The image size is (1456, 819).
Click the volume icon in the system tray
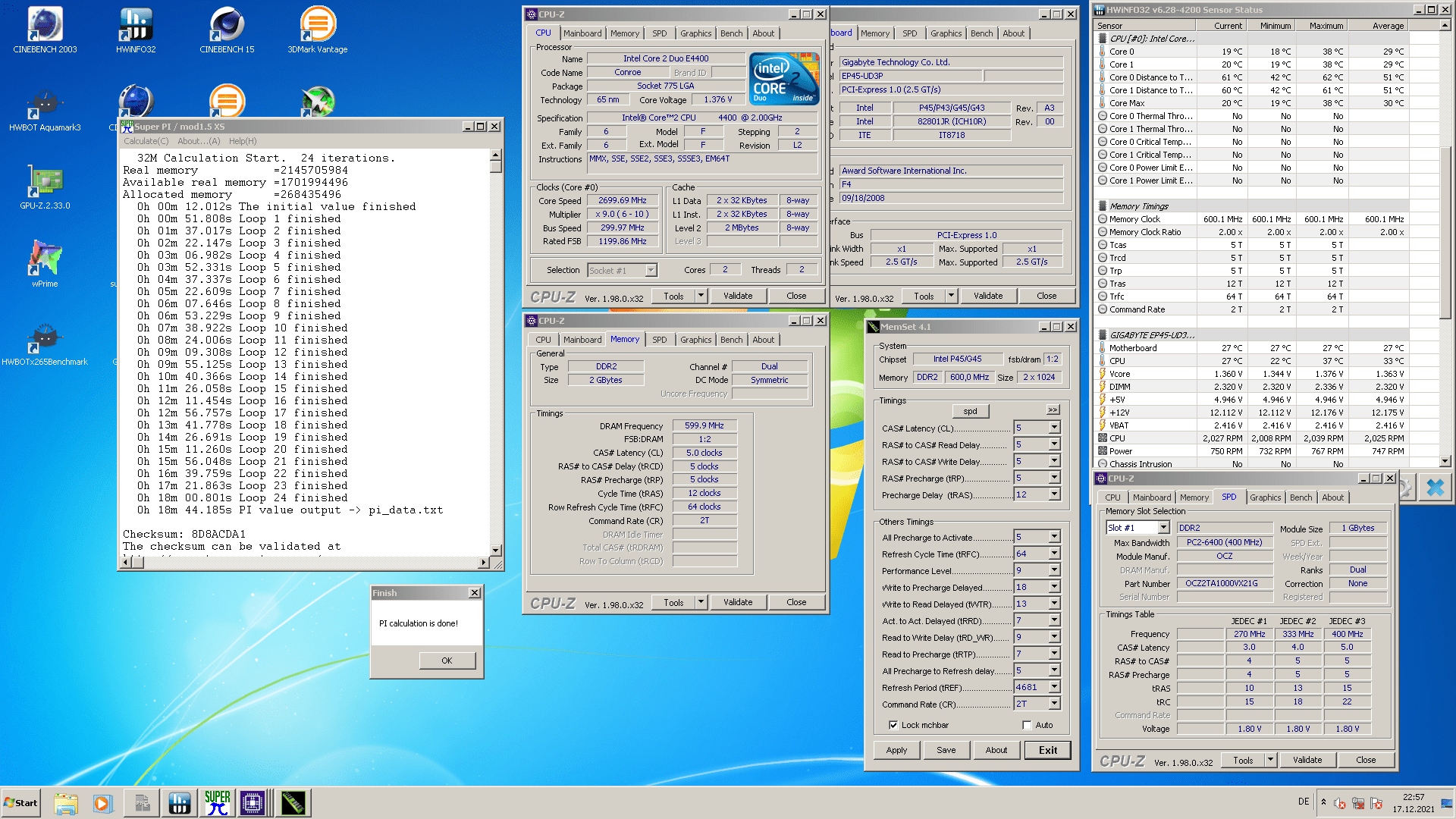tap(1340, 803)
